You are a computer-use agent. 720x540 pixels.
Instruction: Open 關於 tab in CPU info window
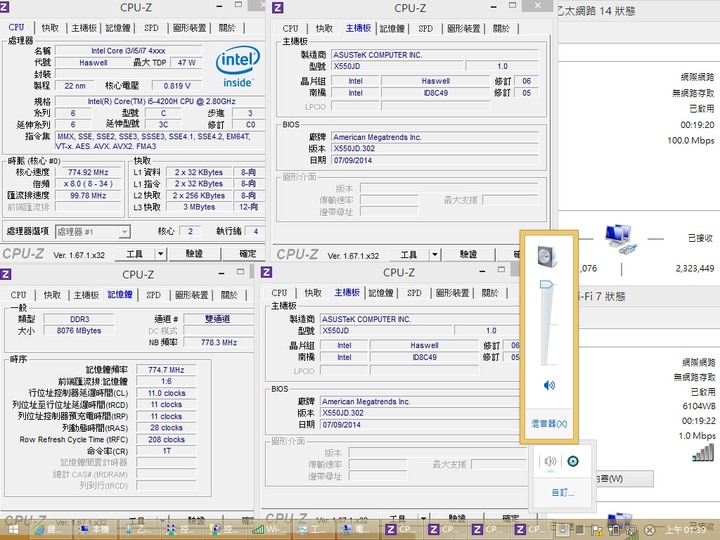[x=227, y=28]
